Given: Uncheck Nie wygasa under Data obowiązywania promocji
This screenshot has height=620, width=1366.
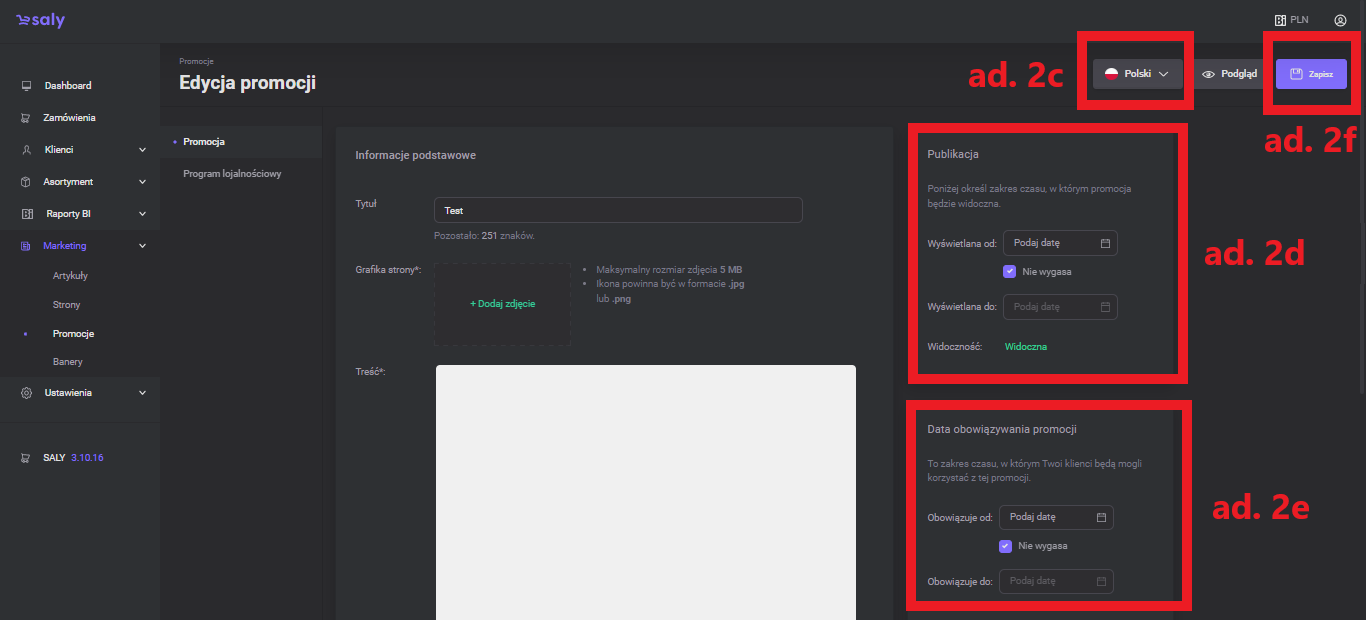Looking at the screenshot, I should coord(1006,546).
